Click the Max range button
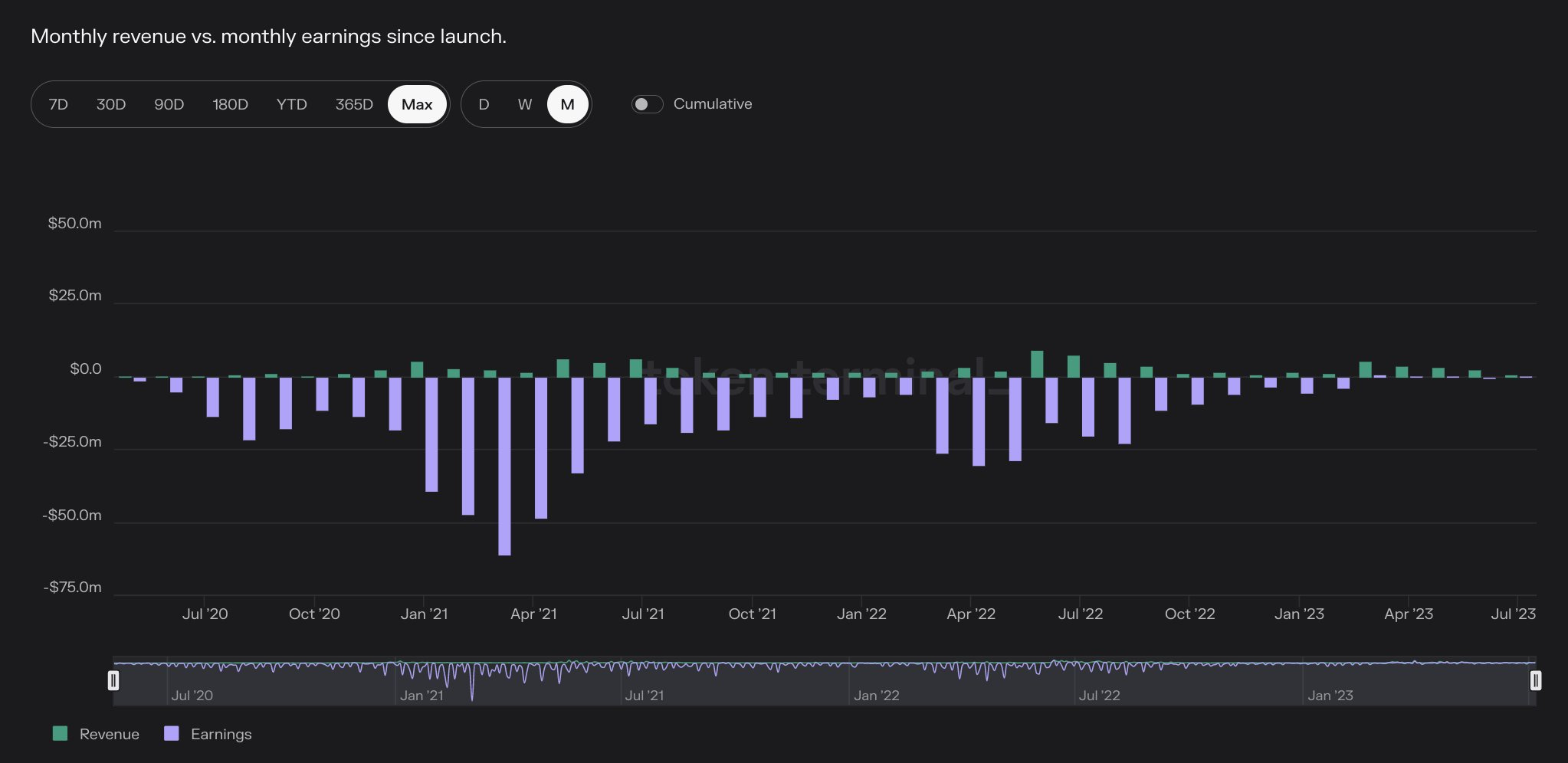1568x763 pixels. click(417, 104)
